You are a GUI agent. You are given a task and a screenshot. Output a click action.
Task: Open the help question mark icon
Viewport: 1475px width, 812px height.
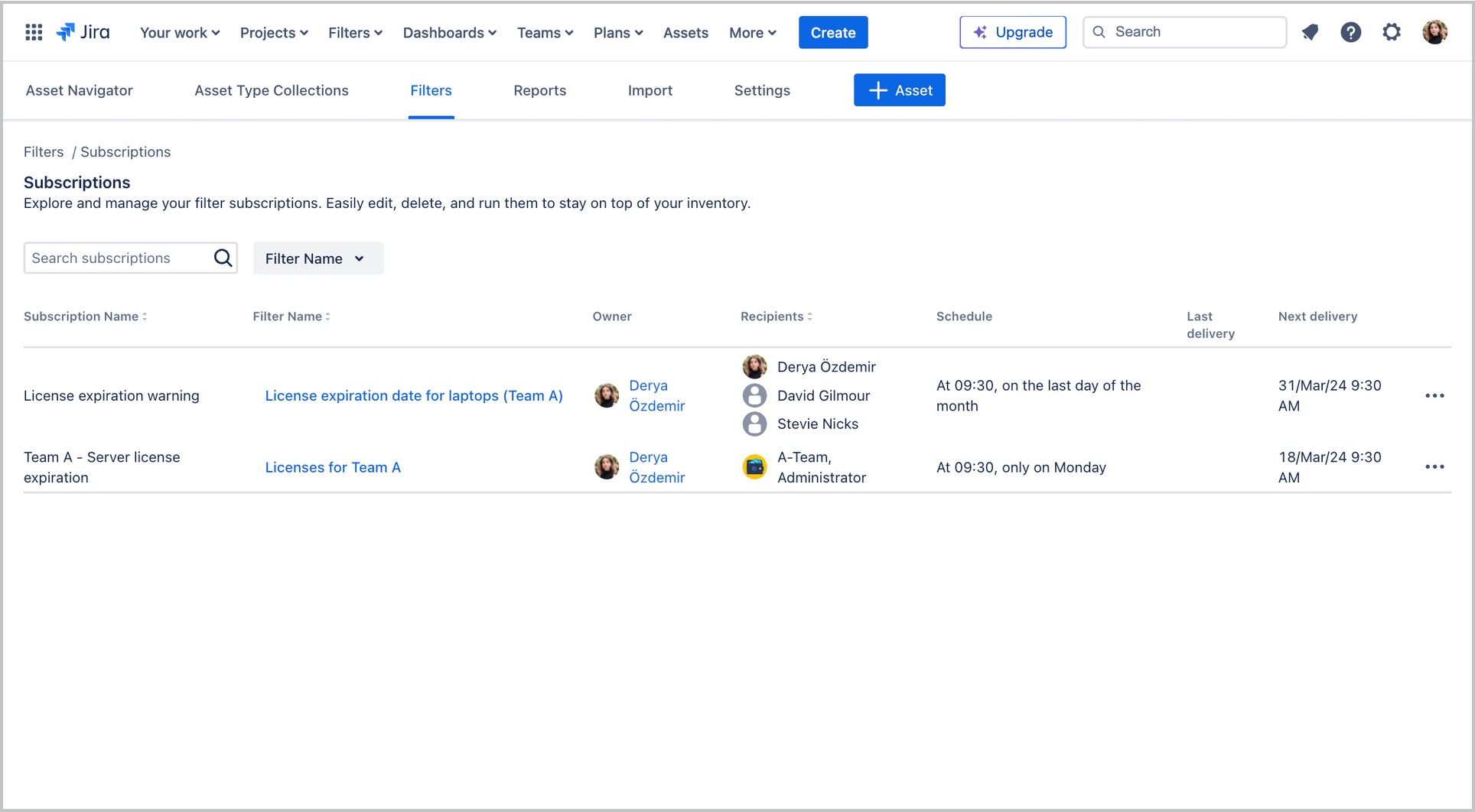click(1351, 32)
